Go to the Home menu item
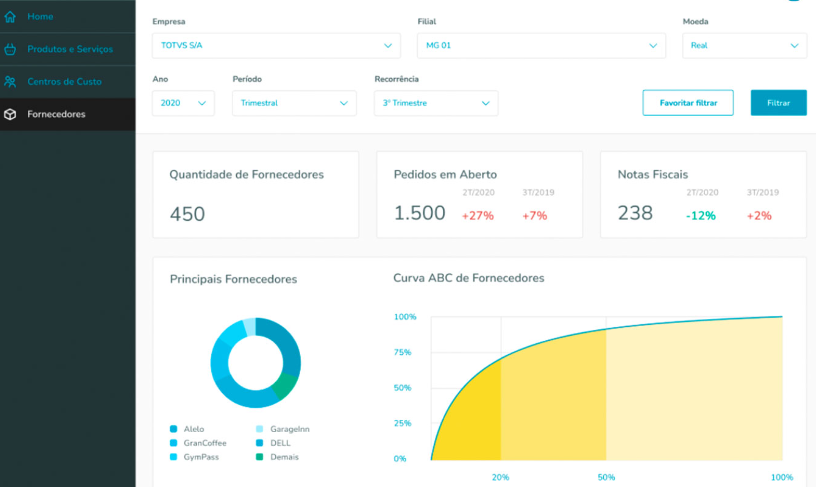816x487 pixels. [x=41, y=17]
